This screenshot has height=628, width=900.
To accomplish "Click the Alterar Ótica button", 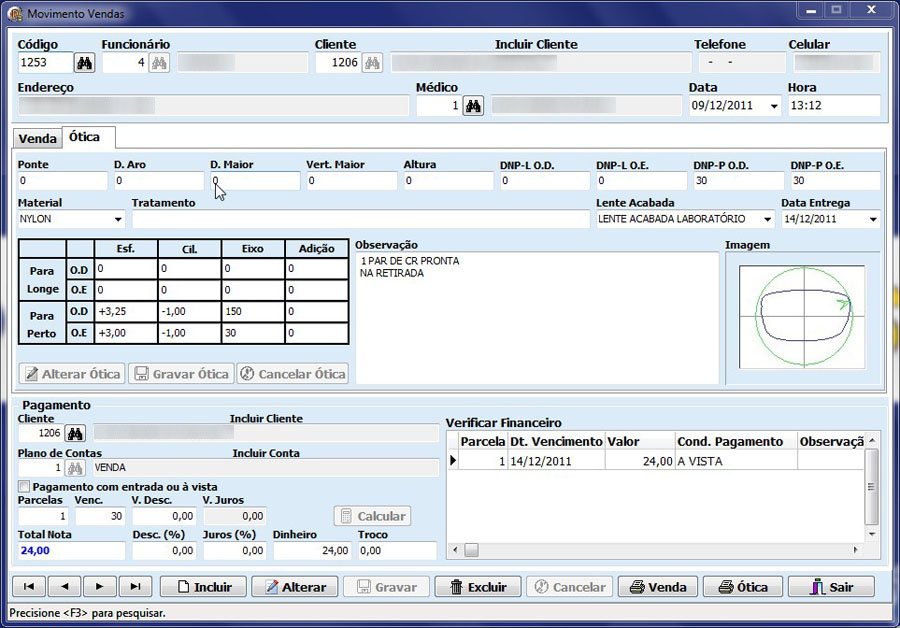I will [72, 374].
